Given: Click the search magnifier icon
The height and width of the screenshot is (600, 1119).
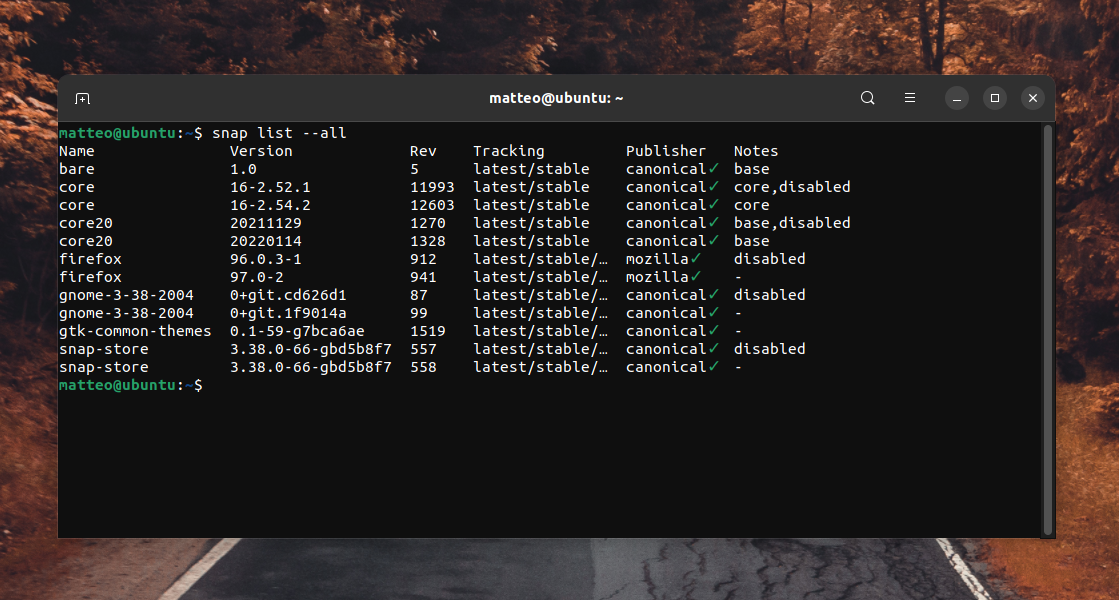Looking at the screenshot, I should click(868, 98).
